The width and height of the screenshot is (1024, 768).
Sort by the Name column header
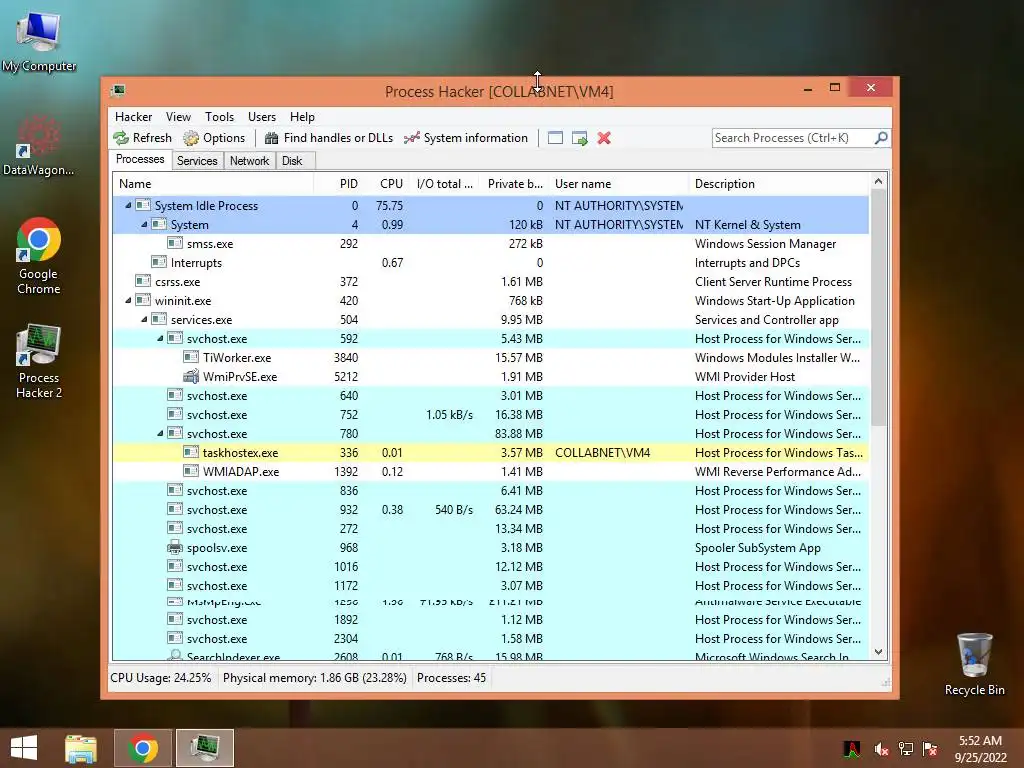pyautogui.click(x=213, y=184)
